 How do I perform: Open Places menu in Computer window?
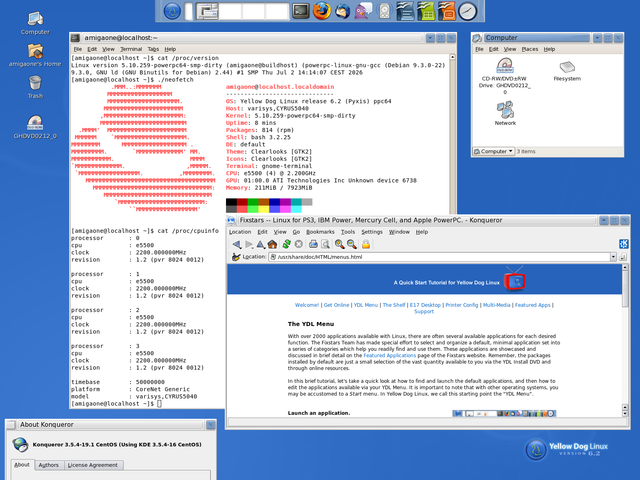coord(530,49)
